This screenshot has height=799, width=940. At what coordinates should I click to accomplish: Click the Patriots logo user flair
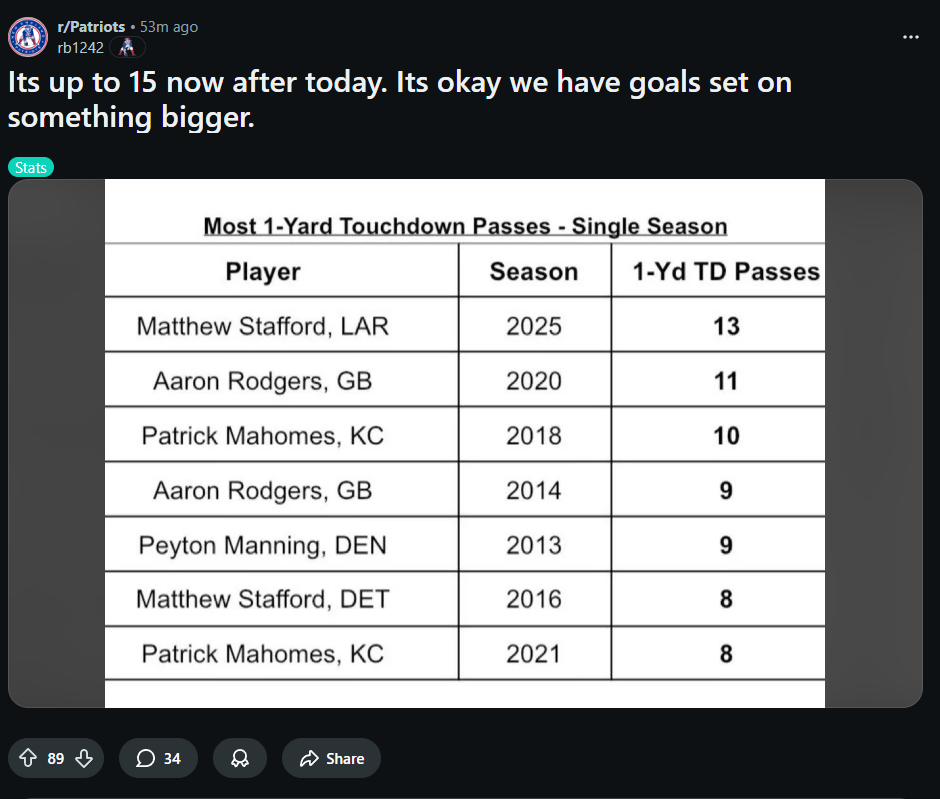127,47
